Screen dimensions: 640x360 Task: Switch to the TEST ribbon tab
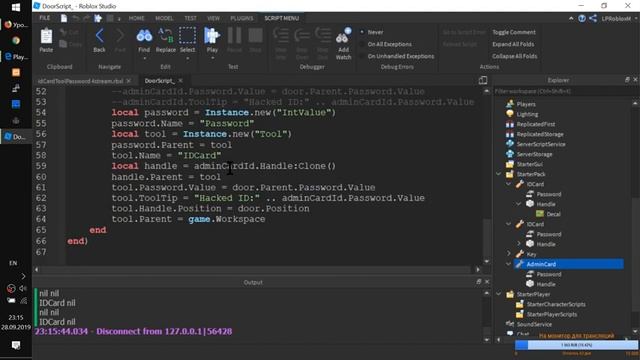pos(190,18)
